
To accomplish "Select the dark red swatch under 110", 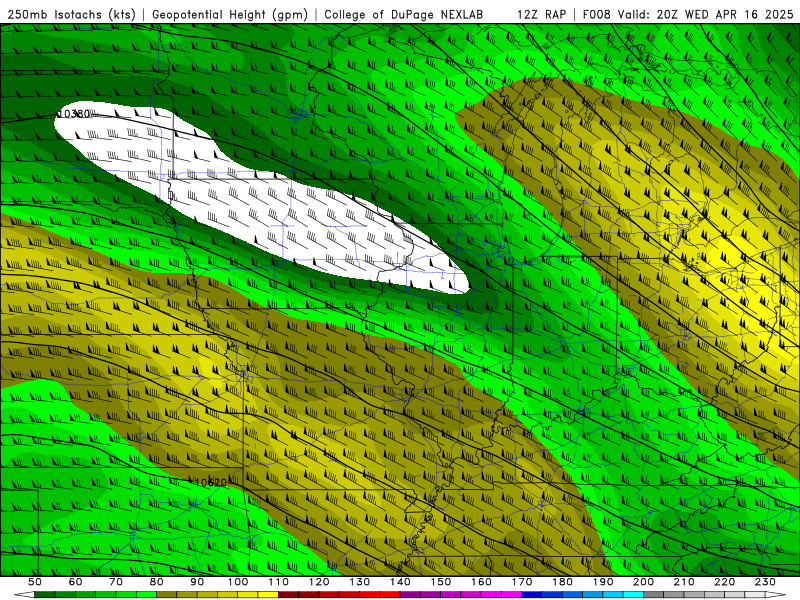I will coord(288,594).
